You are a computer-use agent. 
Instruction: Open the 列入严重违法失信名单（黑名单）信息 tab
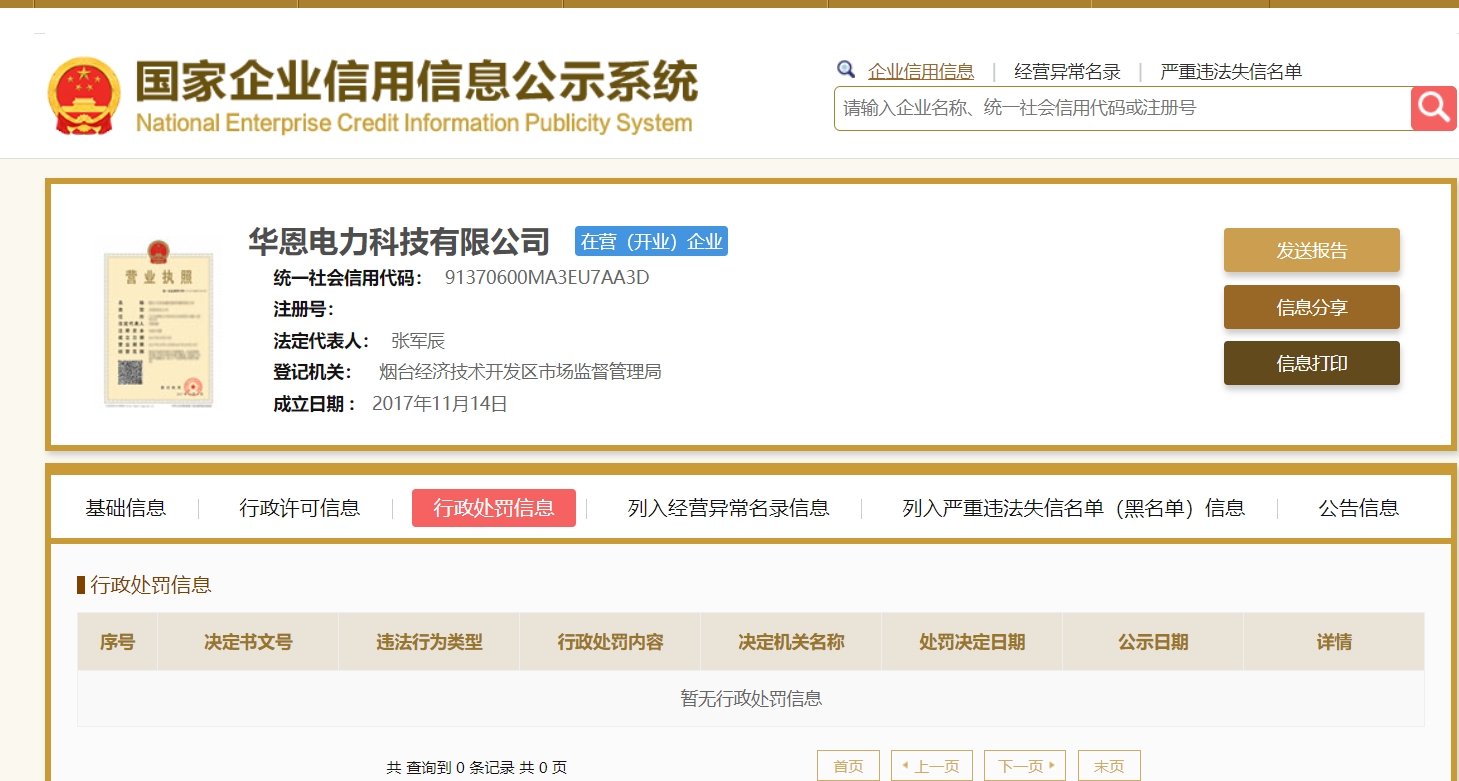[x=1074, y=508]
